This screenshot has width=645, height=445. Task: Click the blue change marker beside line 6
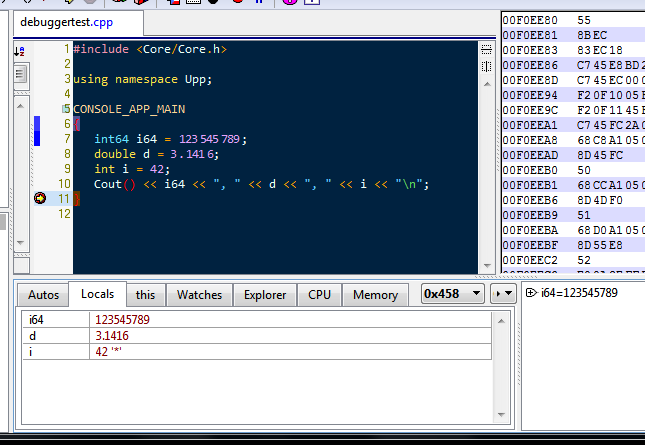point(37,125)
